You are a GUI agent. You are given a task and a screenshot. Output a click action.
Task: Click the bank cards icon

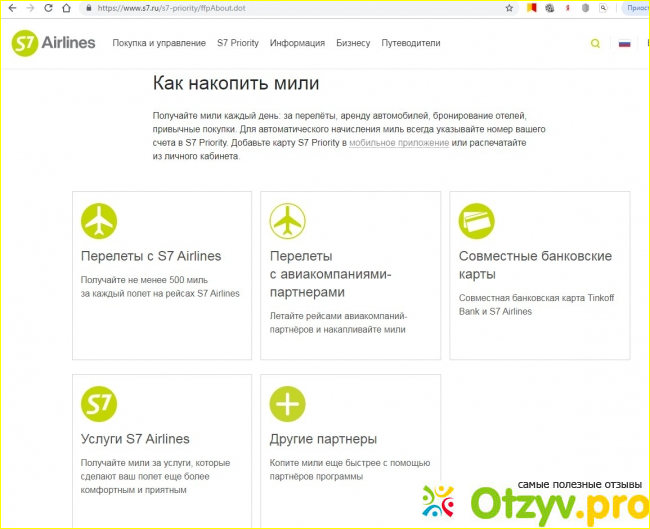tap(476, 220)
